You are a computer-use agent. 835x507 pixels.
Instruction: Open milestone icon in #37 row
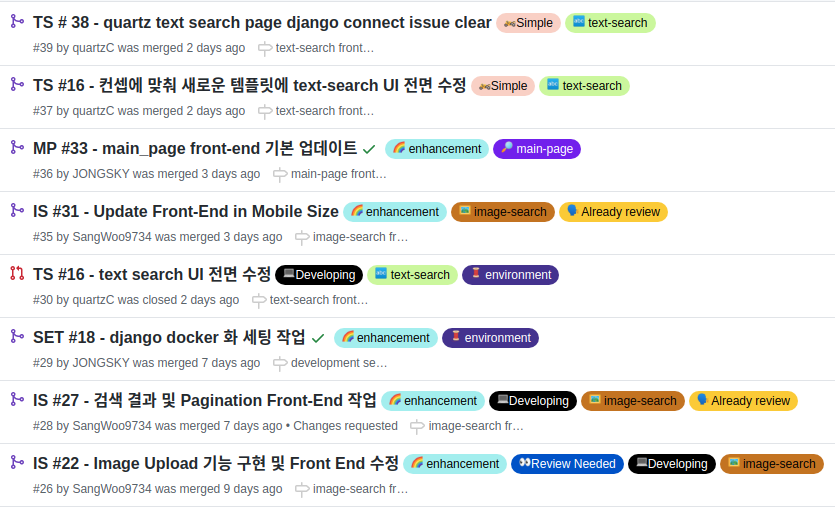[x=264, y=112]
